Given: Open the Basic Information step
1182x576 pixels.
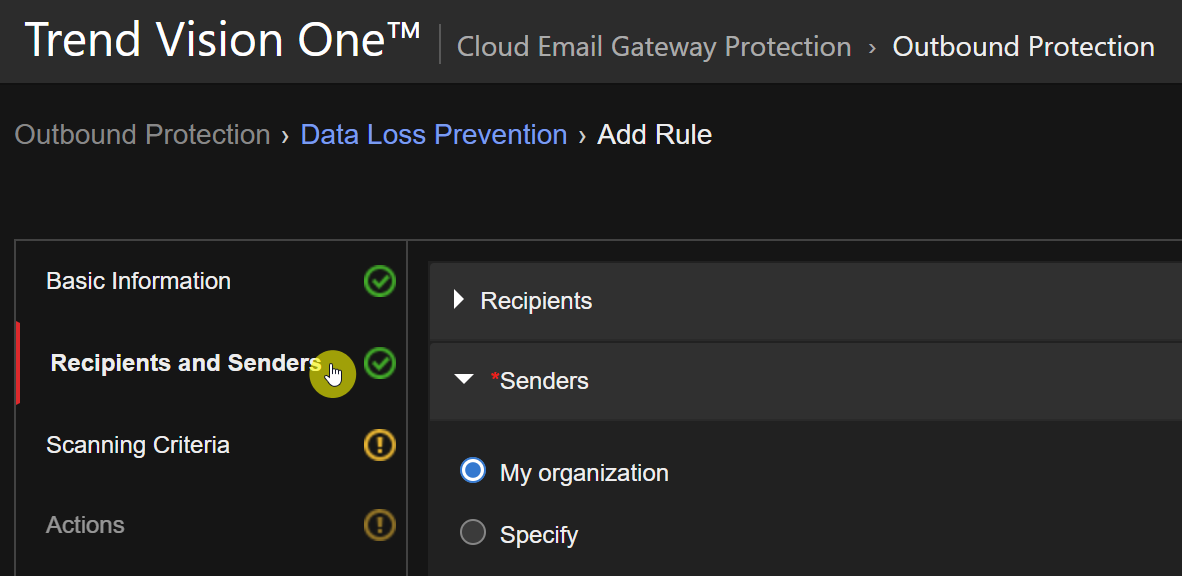Looking at the screenshot, I should tap(138, 282).
